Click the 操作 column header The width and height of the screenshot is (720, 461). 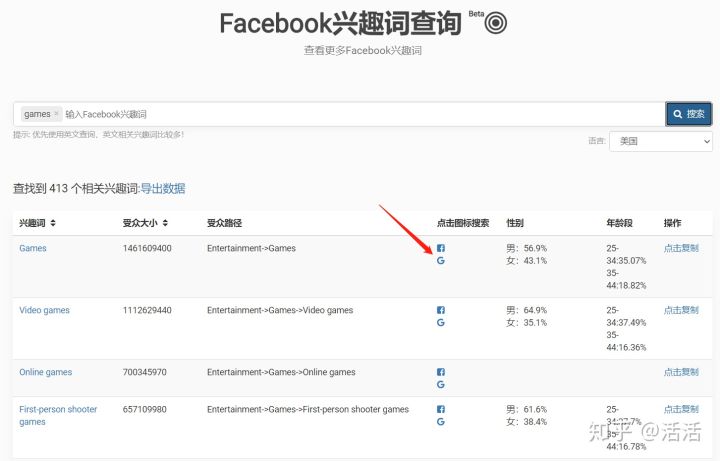(x=672, y=223)
